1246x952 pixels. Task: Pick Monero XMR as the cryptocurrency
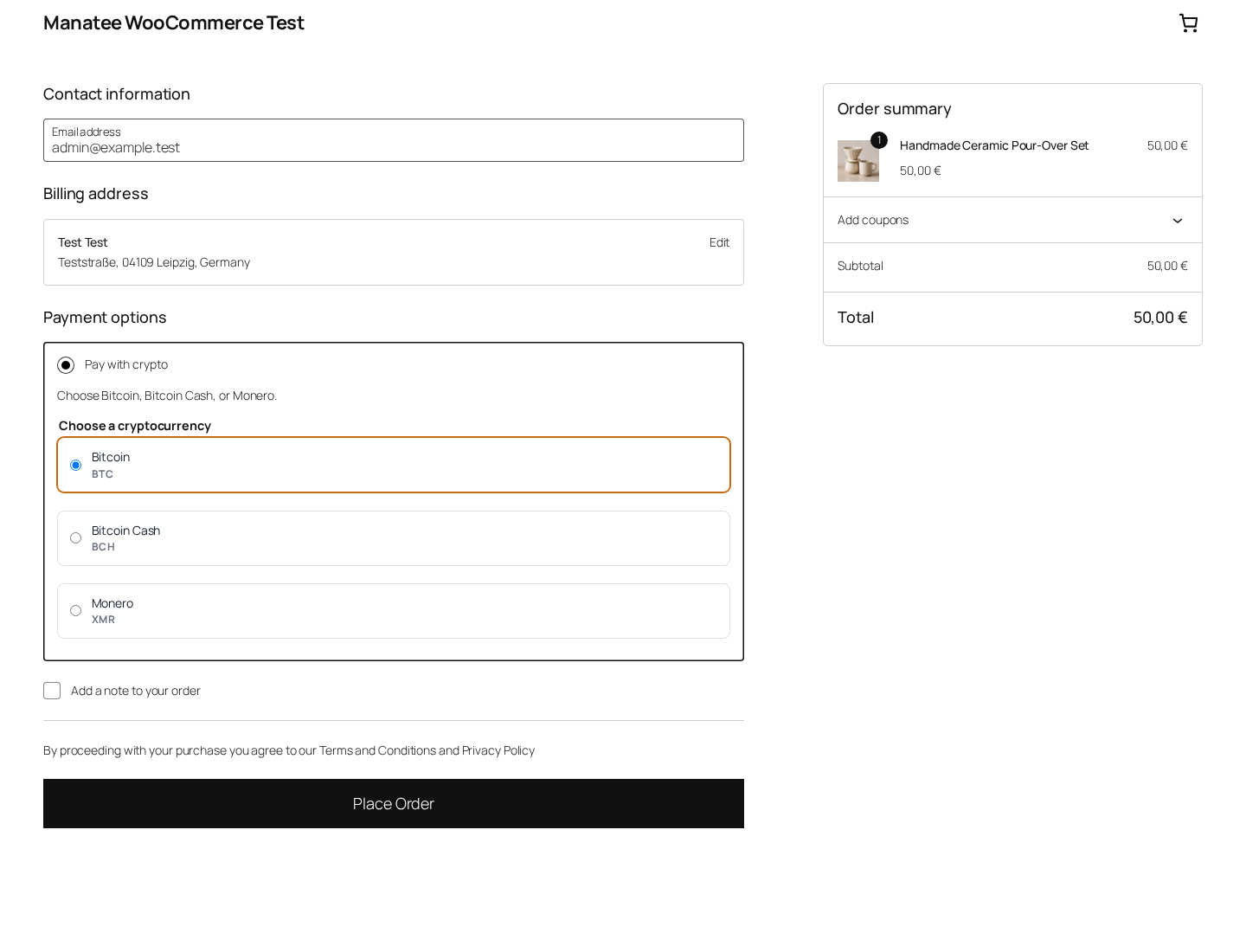tap(394, 611)
